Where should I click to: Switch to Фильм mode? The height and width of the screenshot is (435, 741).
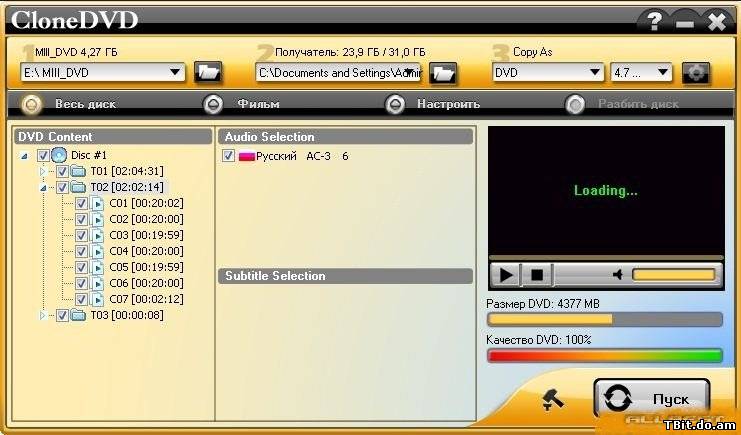(213, 104)
